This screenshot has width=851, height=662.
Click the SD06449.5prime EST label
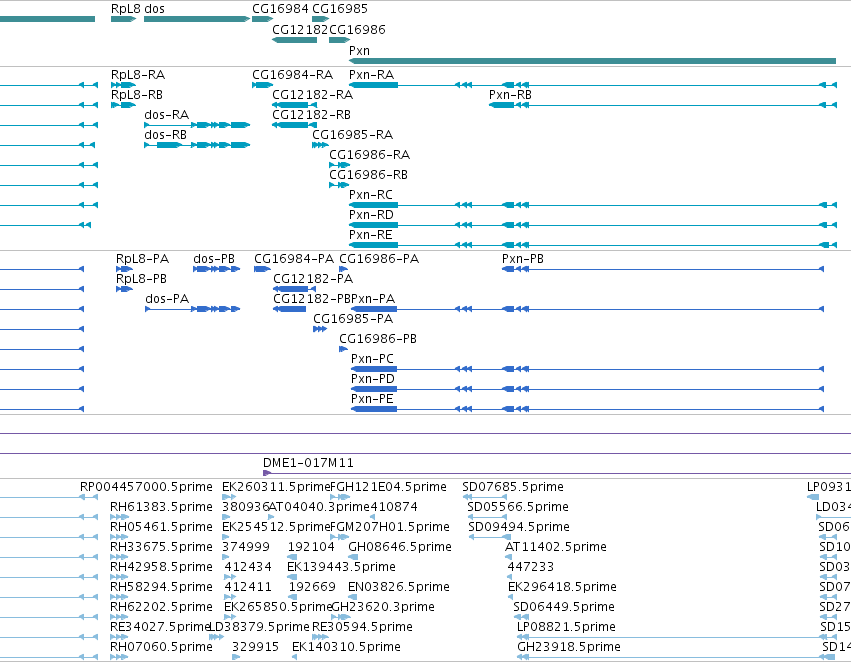pos(564,607)
